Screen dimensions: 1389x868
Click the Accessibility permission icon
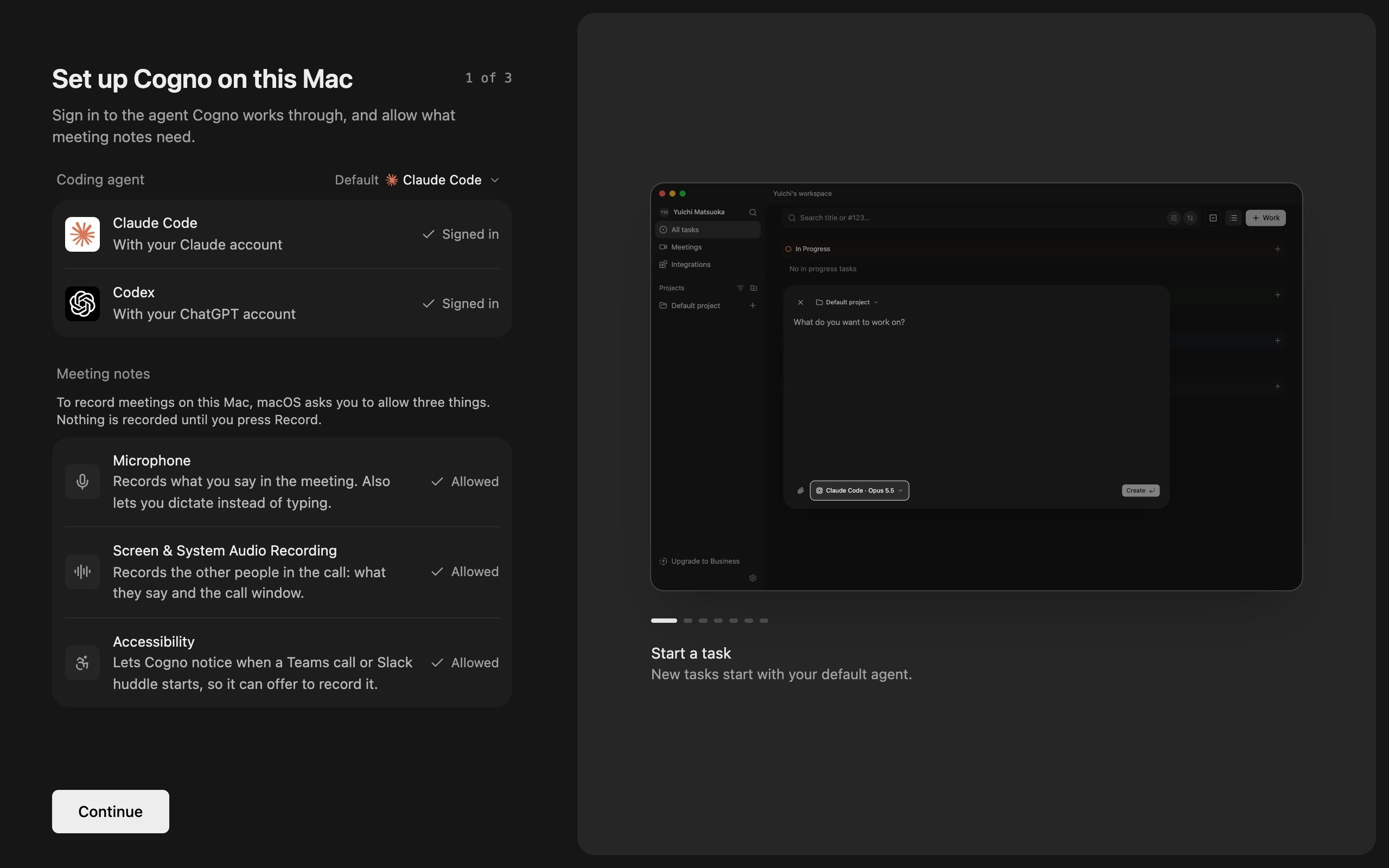click(82, 663)
